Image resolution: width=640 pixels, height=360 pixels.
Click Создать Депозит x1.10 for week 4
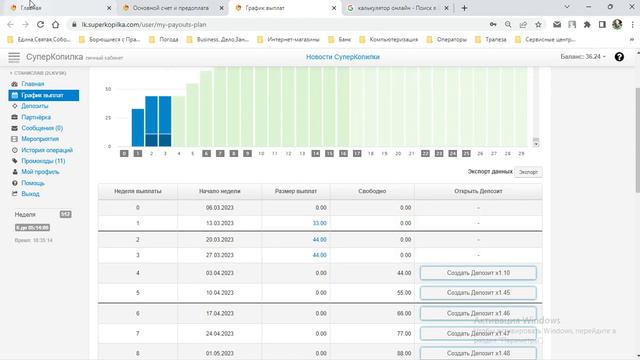pos(478,273)
